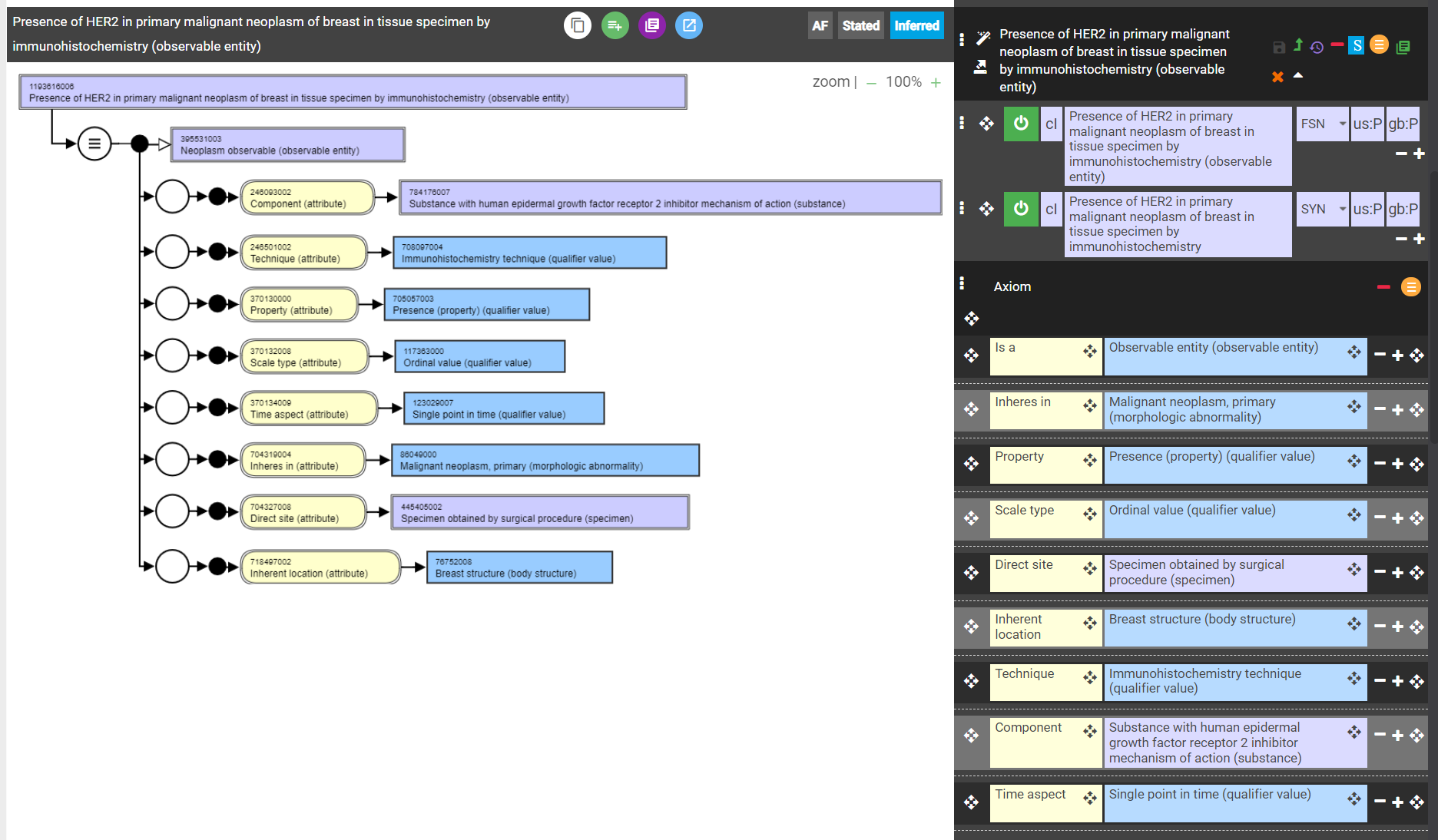The height and width of the screenshot is (840, 1438).
Task: Click the drag handle on the FSN row
Action: click(986, 124)
